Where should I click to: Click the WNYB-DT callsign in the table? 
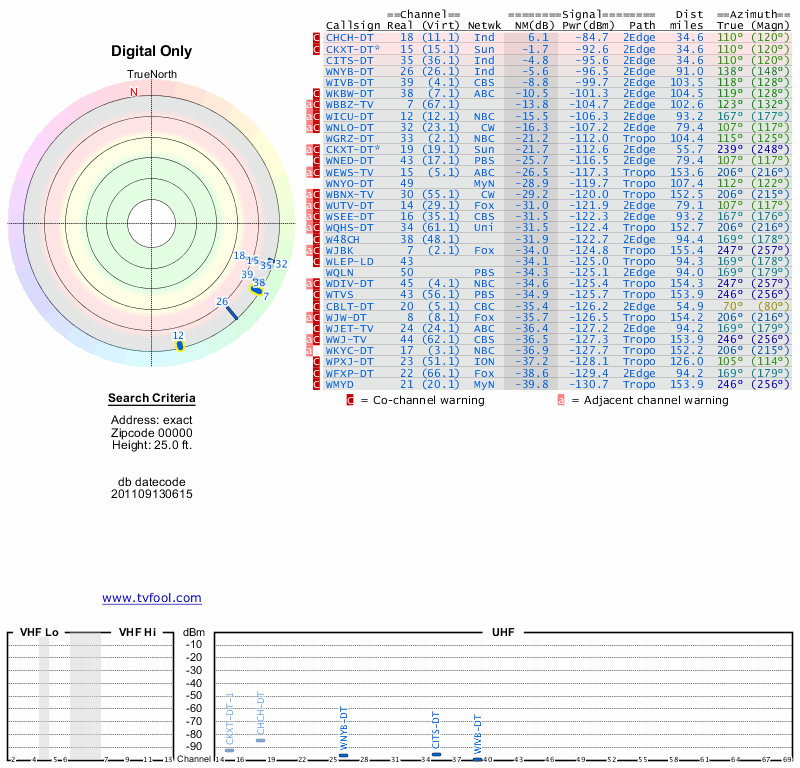pos(349,71)
